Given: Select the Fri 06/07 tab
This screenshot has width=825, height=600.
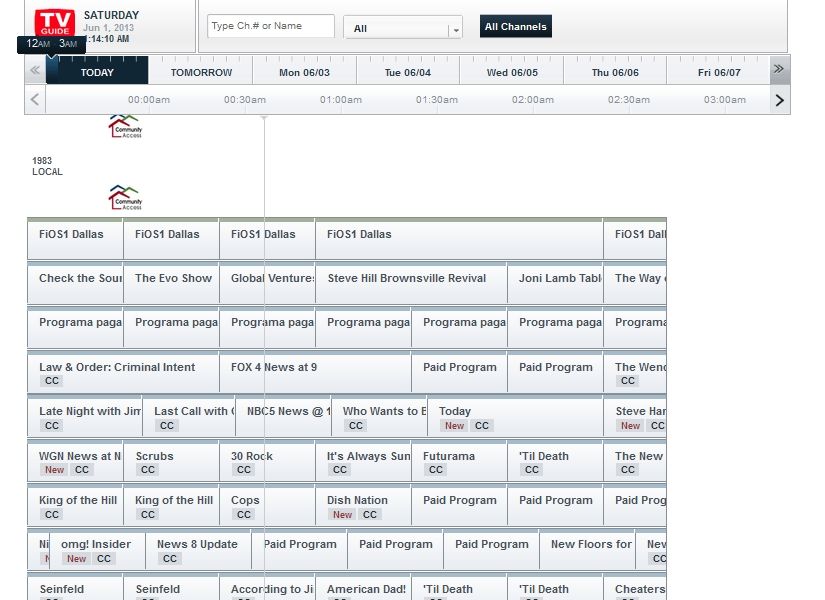Looking at the screenshot, I should [x=719, y=73].
